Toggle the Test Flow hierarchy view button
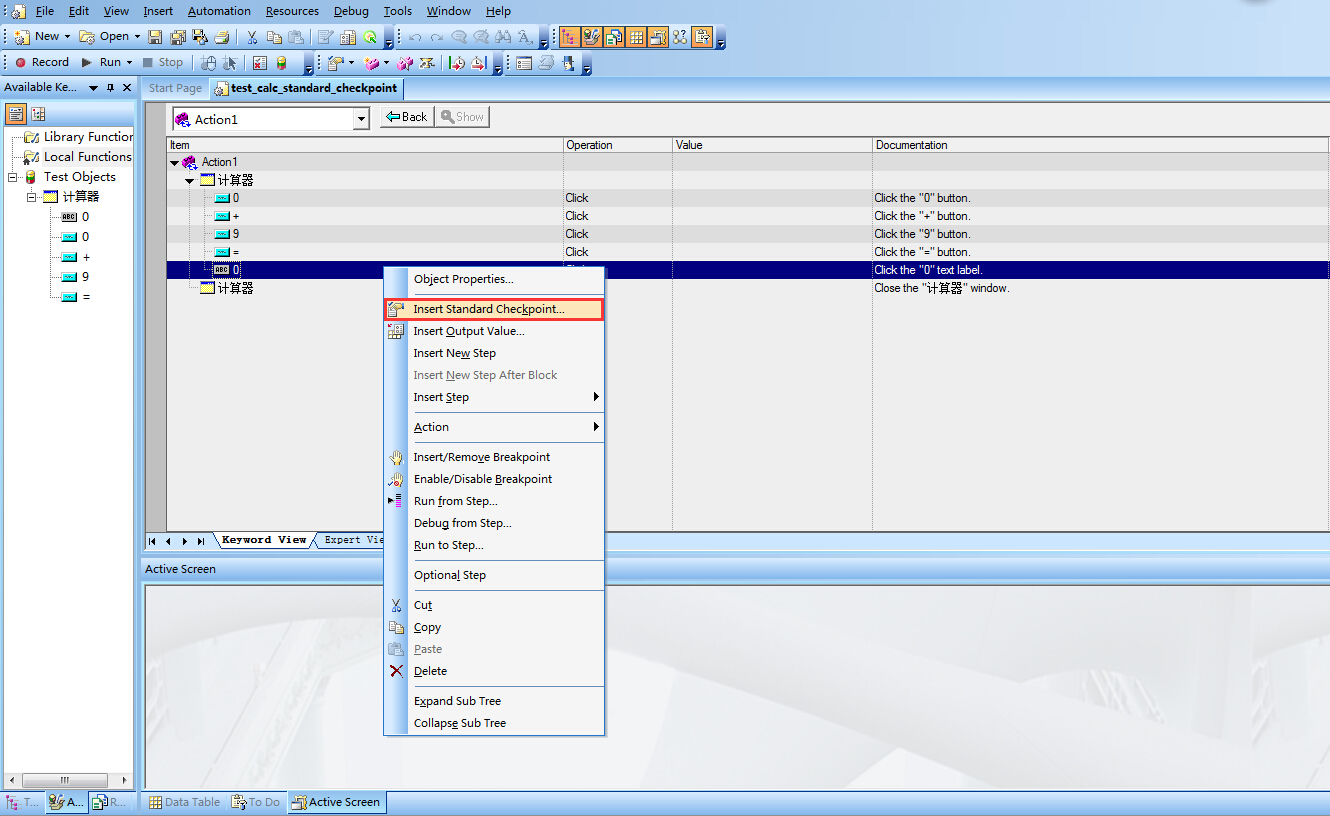Screen dimensions: 1330x816 [571, 36]
